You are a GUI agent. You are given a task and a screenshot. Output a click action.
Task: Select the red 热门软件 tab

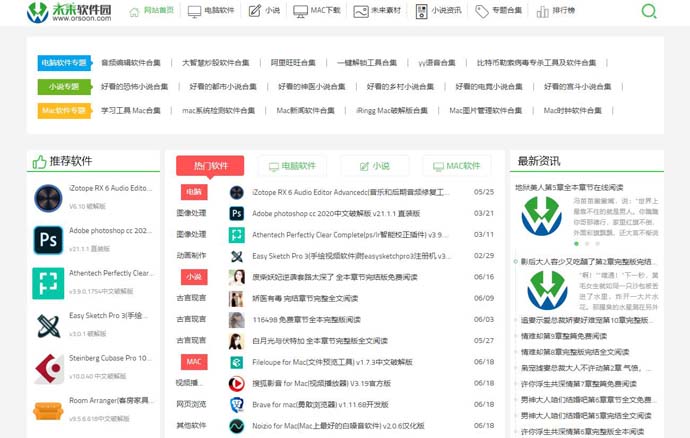(210, 166)
